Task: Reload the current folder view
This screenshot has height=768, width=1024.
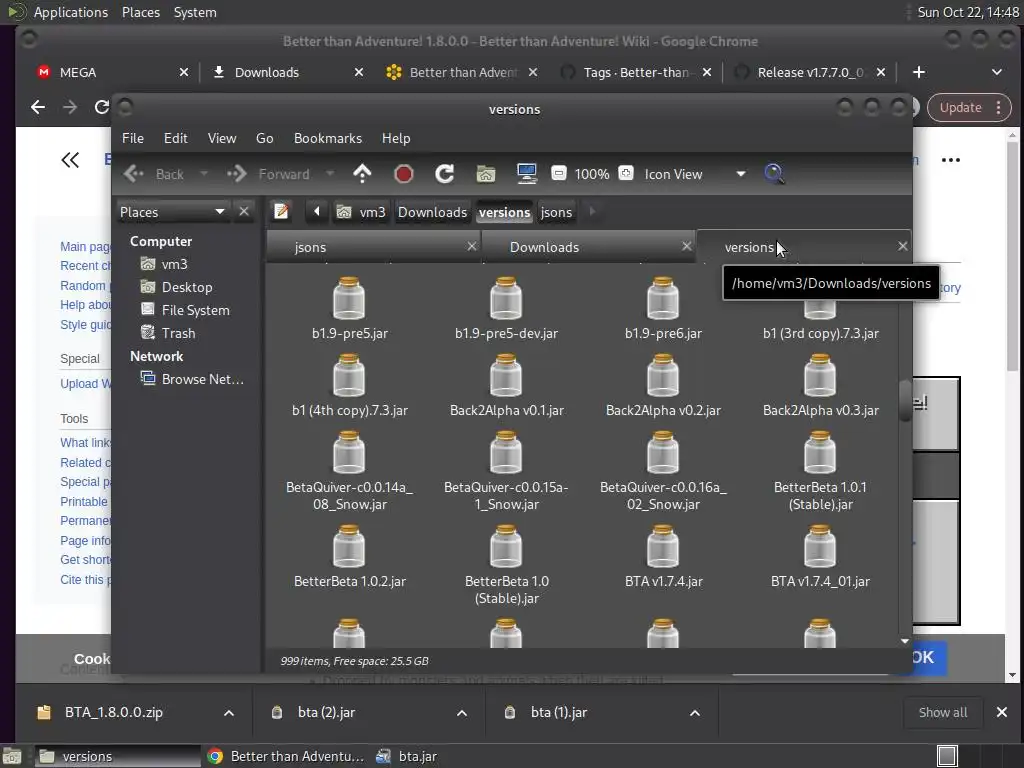Action: tap(444, 174)
